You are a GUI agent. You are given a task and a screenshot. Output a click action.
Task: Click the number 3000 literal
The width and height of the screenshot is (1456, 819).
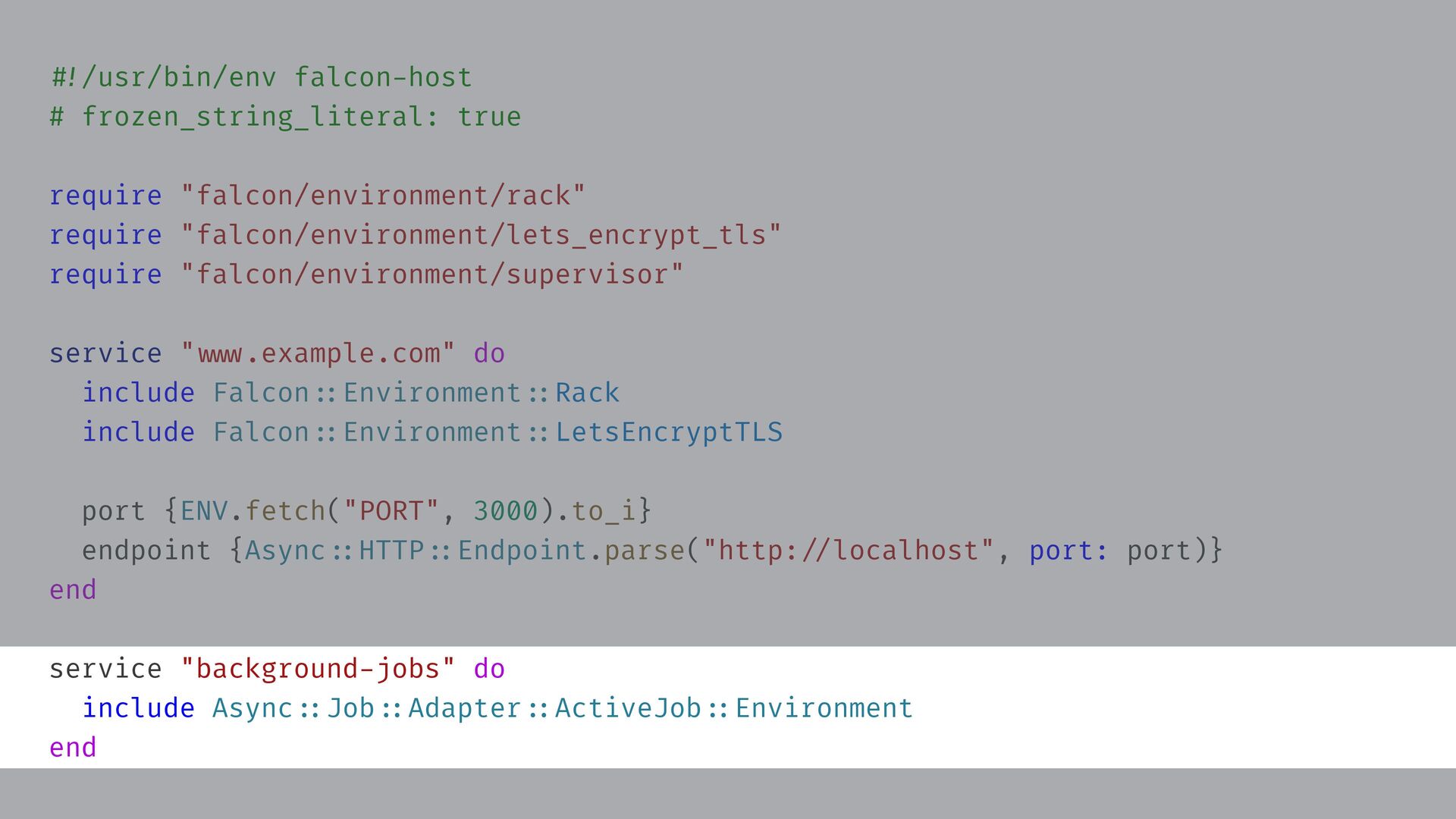505,511
